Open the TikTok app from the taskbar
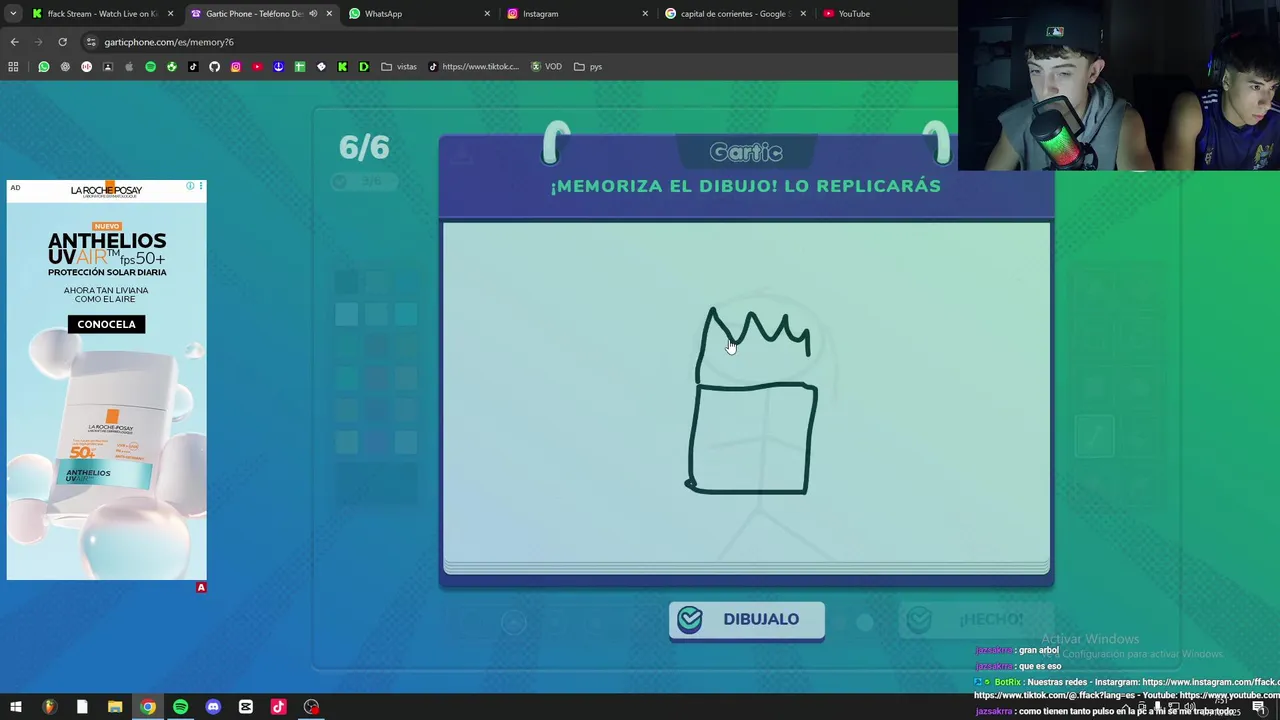 [279, 707]
